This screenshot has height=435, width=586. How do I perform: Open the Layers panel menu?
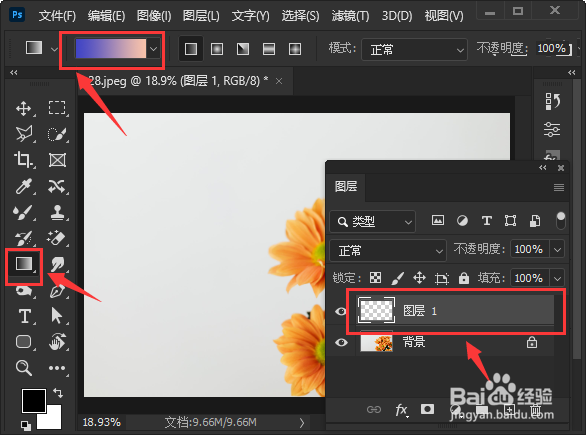[559, 187]
